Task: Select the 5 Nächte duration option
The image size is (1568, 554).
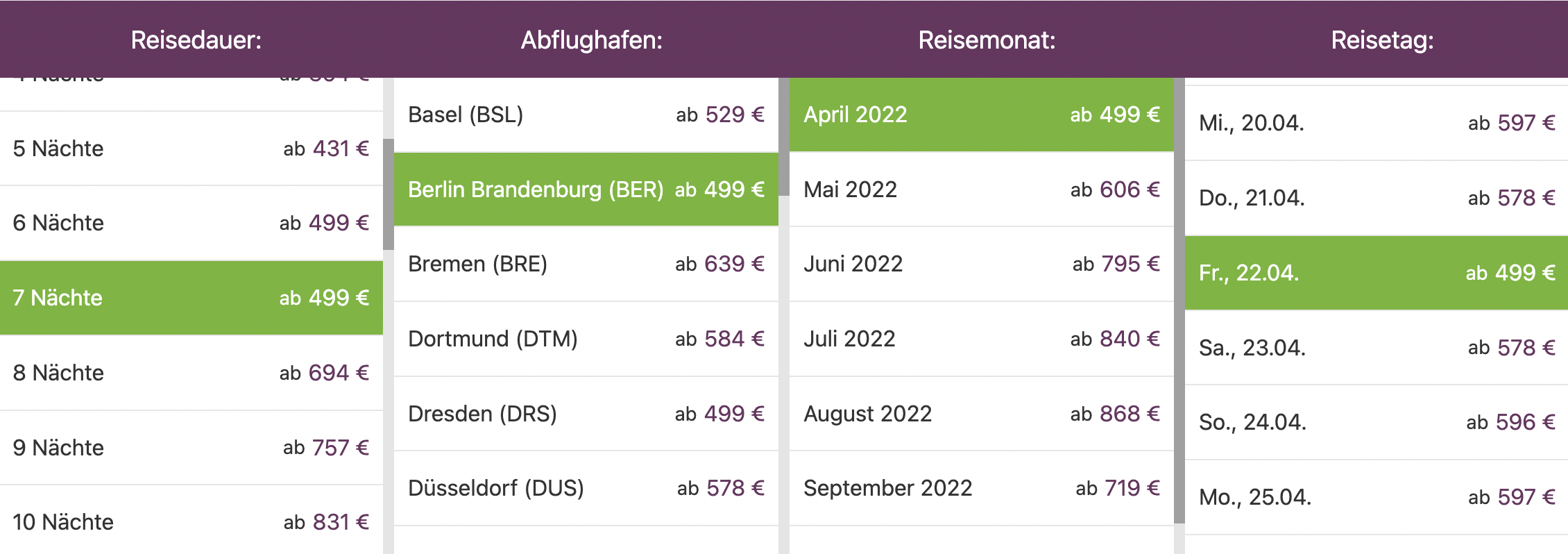Action: tap(191, 149)
